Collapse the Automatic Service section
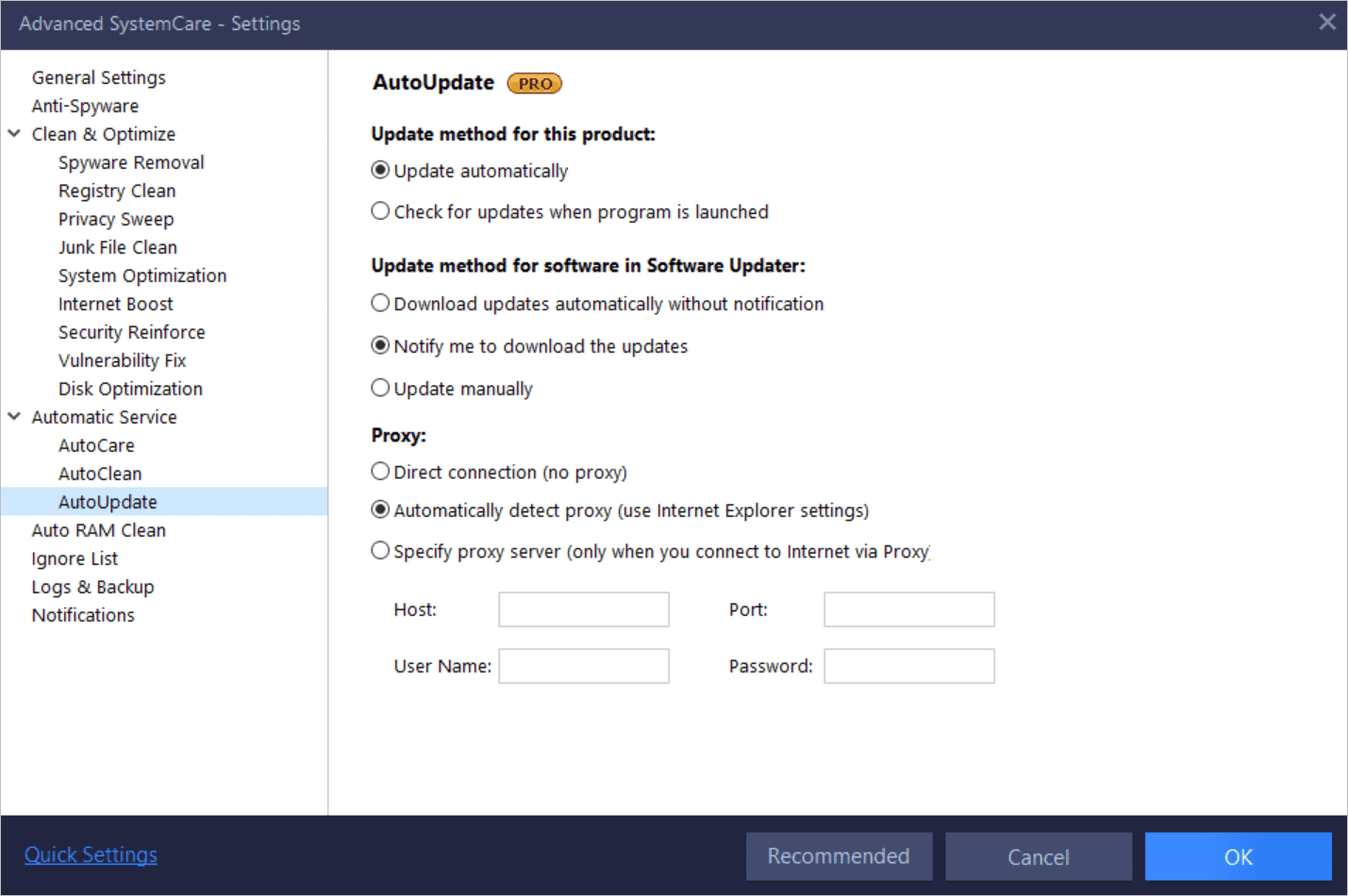1348x896 pixels. tap(14, 417)
